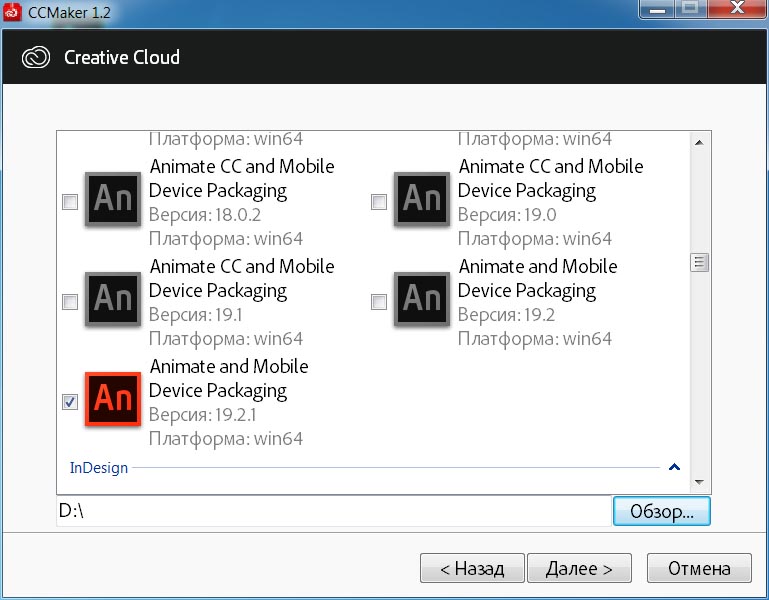Click the Animate and Mobile Device Packaging 19.2 title
The width and height of the screenshot is (769, 600).
(x=538, y=278)
